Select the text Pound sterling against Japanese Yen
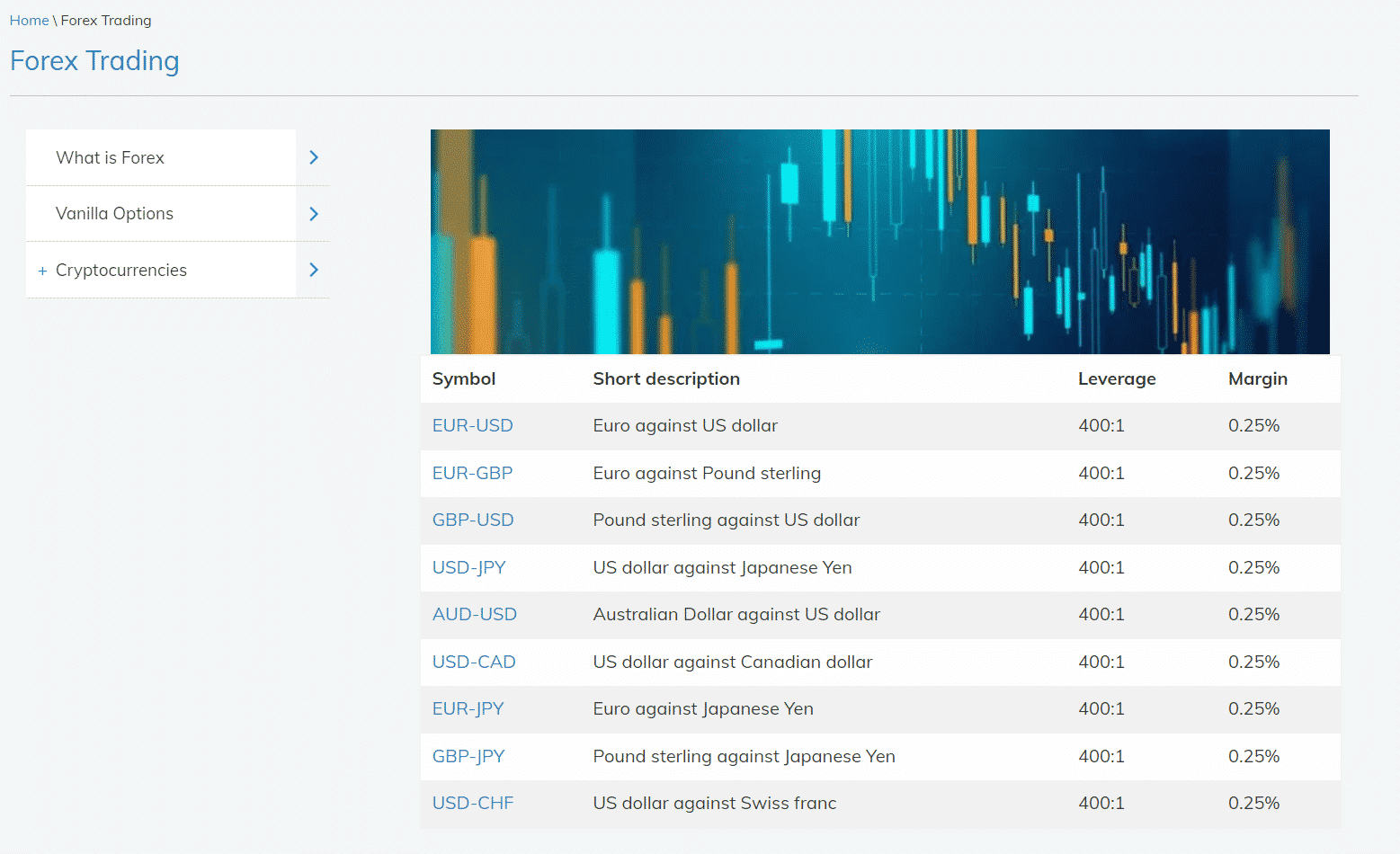Viewport: 1400px width, 854px height. [x=745, y=757]
